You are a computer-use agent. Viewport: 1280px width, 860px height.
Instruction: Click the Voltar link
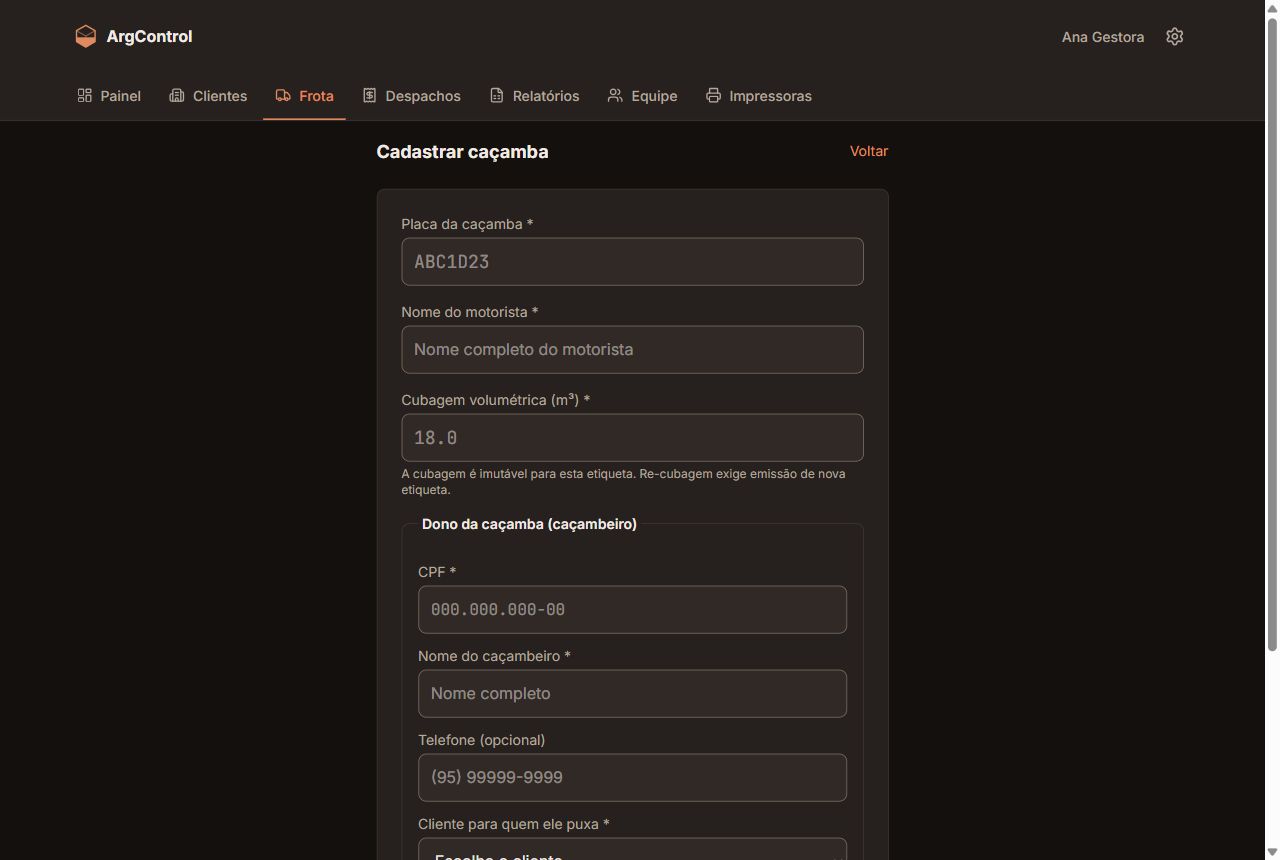pyautogui.click(x=869, y=151)
